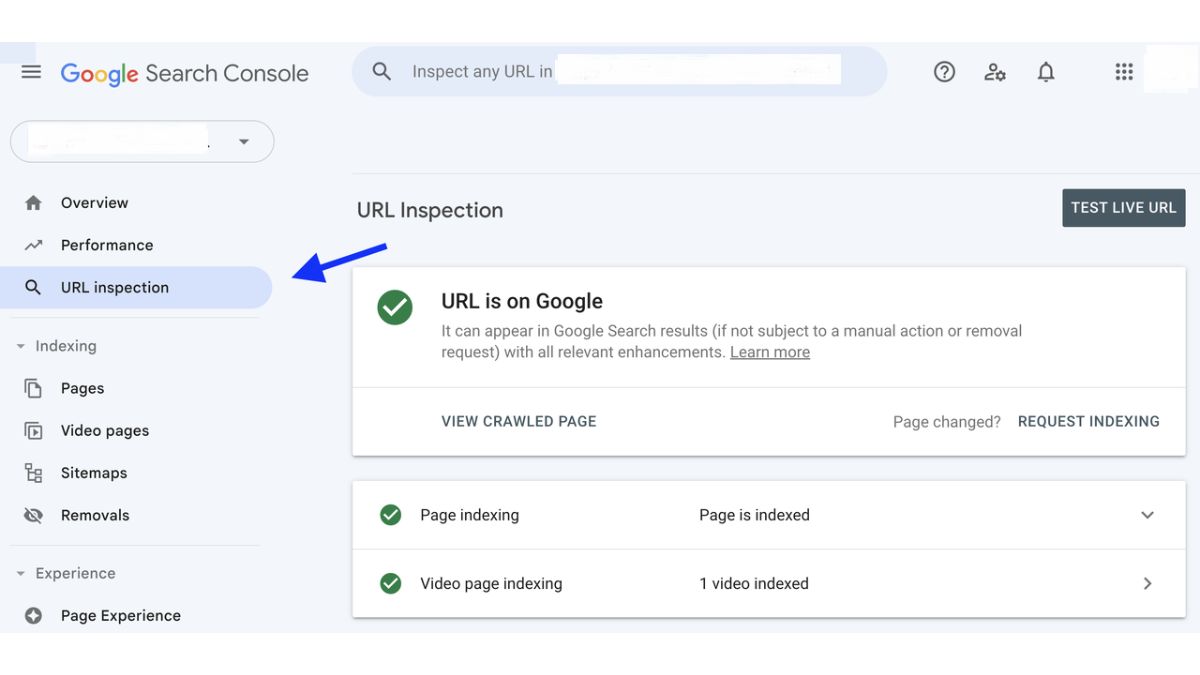
Task: Click the 'URL is on Google' heading
Action: point(522,301)
